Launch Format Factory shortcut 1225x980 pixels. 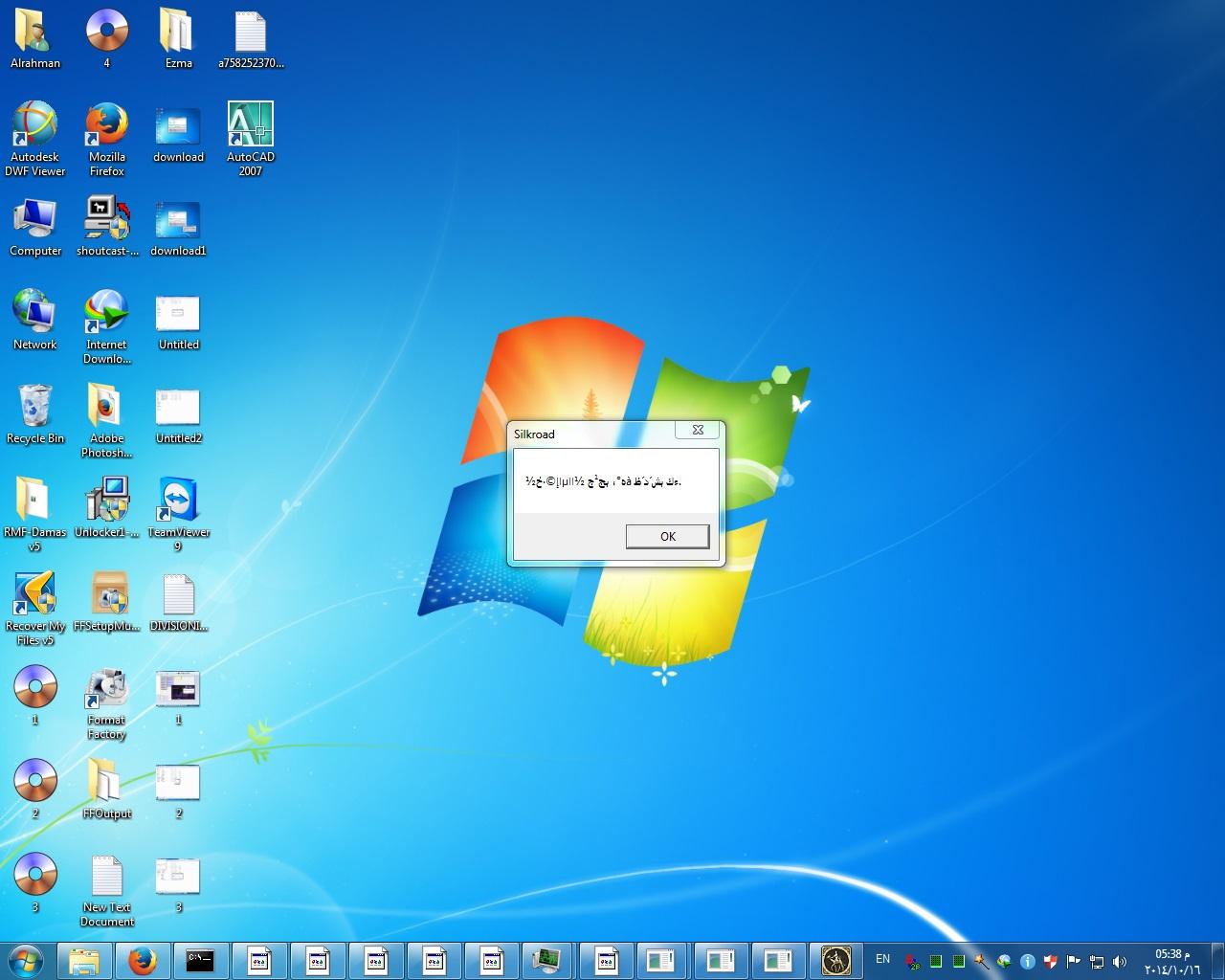pyautogui.click(x=106, y=704)
